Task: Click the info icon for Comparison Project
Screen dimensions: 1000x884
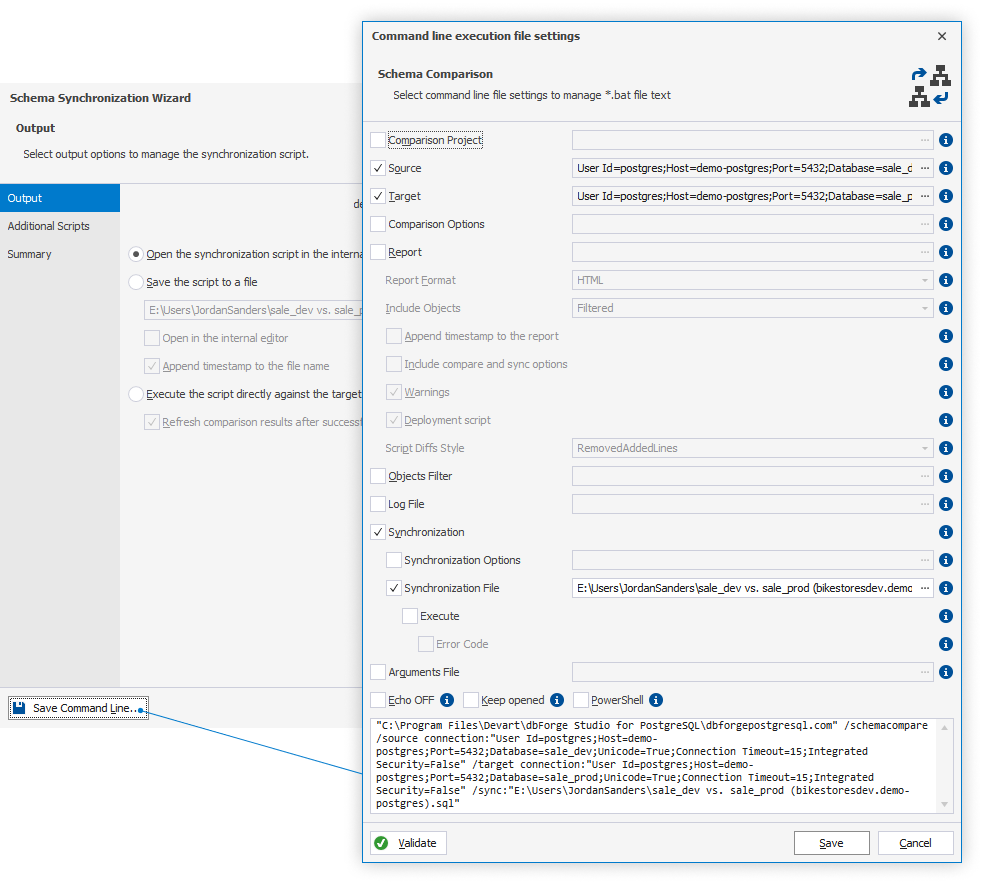Action: tap(946, 140)
